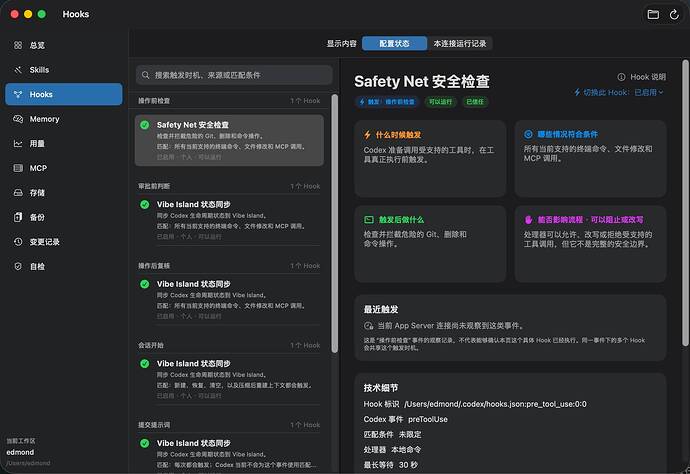Click the preToolUse Codex 事件 value

(x=428, y=419)
